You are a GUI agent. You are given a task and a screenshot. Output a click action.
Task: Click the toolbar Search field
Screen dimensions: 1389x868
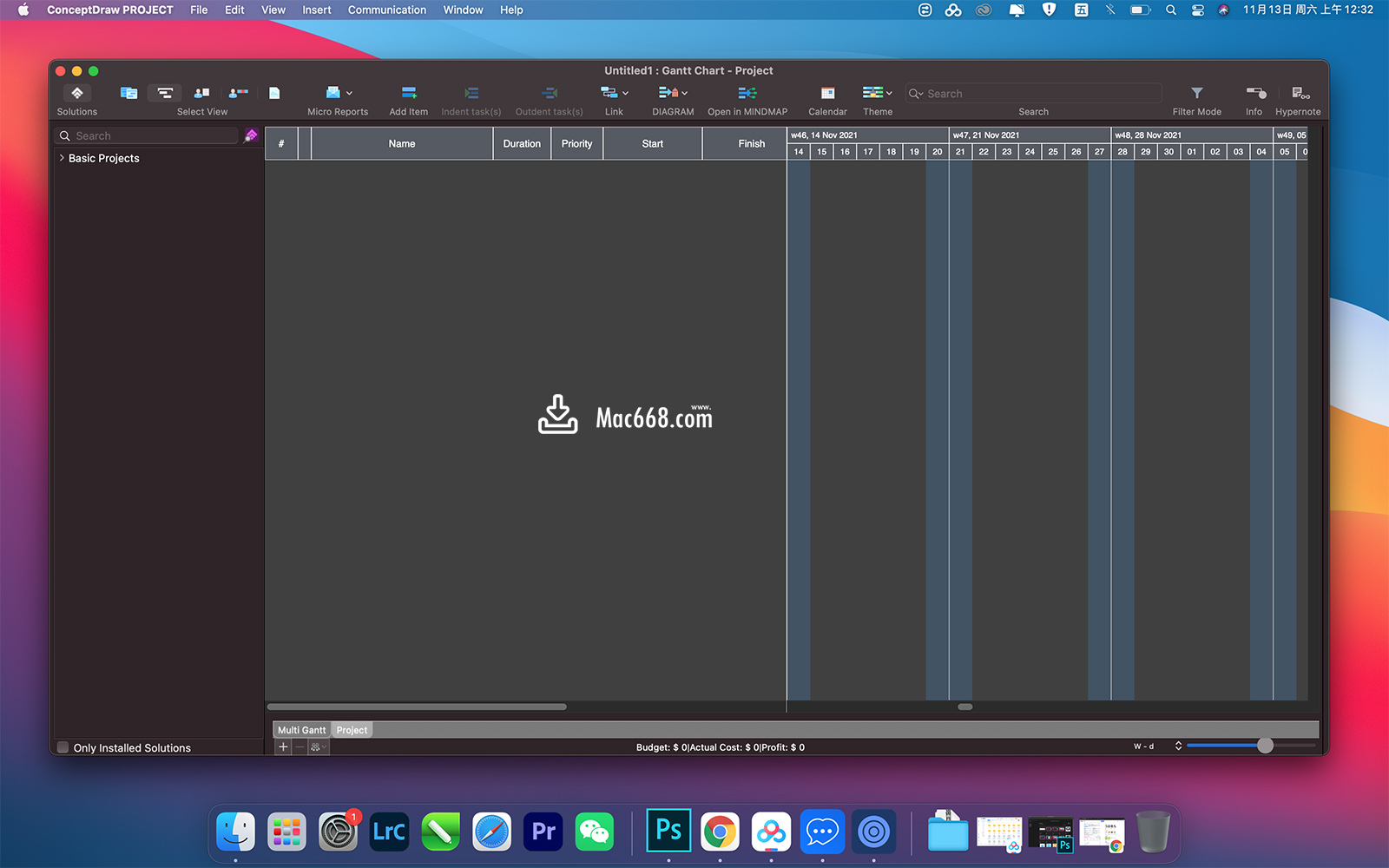(1033, 94)
